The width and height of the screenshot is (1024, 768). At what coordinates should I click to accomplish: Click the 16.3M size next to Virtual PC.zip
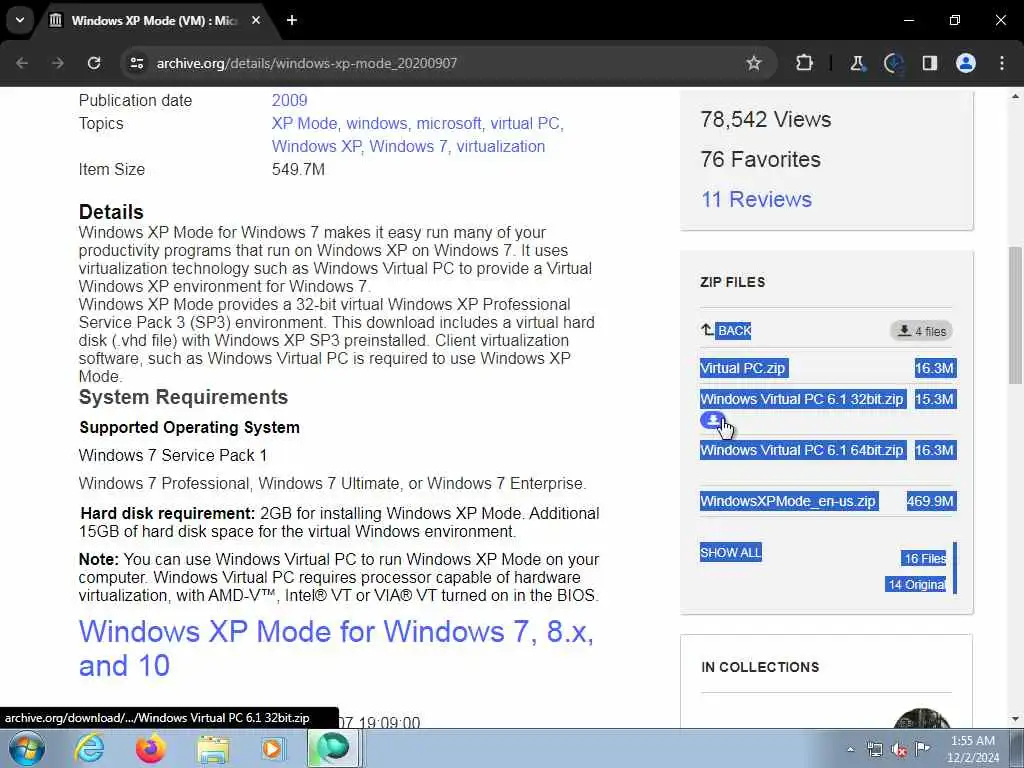[x=935, y=368]
